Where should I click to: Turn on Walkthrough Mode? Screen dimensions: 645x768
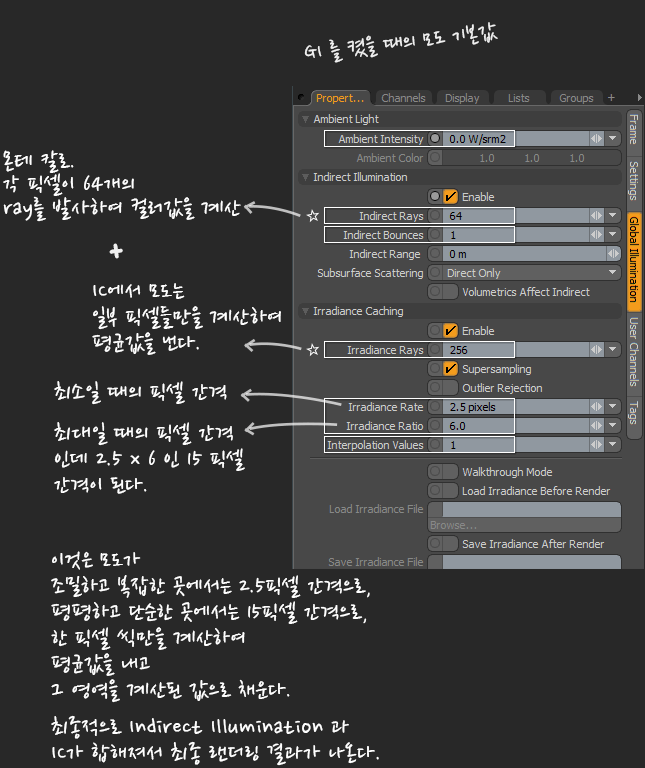click(451, 472)
